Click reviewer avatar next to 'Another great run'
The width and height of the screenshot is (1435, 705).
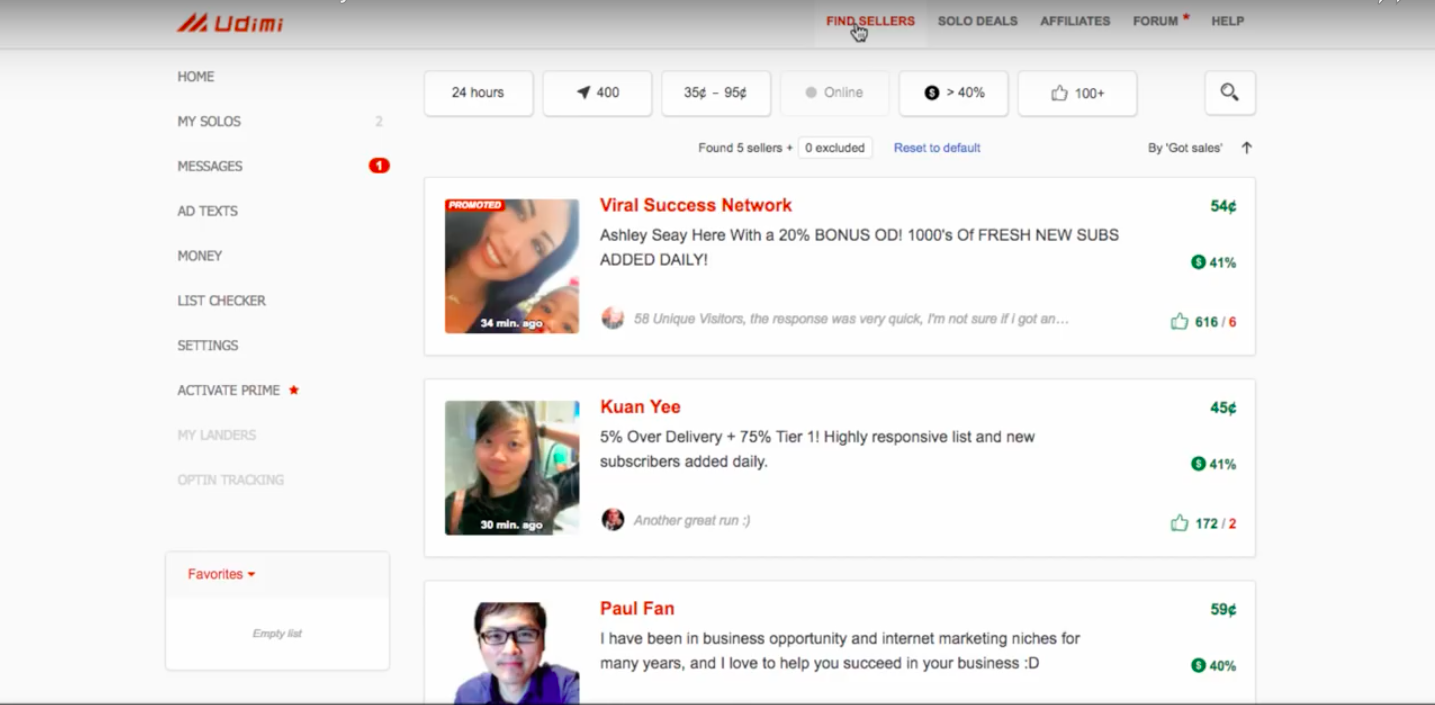tap(613, 520)
